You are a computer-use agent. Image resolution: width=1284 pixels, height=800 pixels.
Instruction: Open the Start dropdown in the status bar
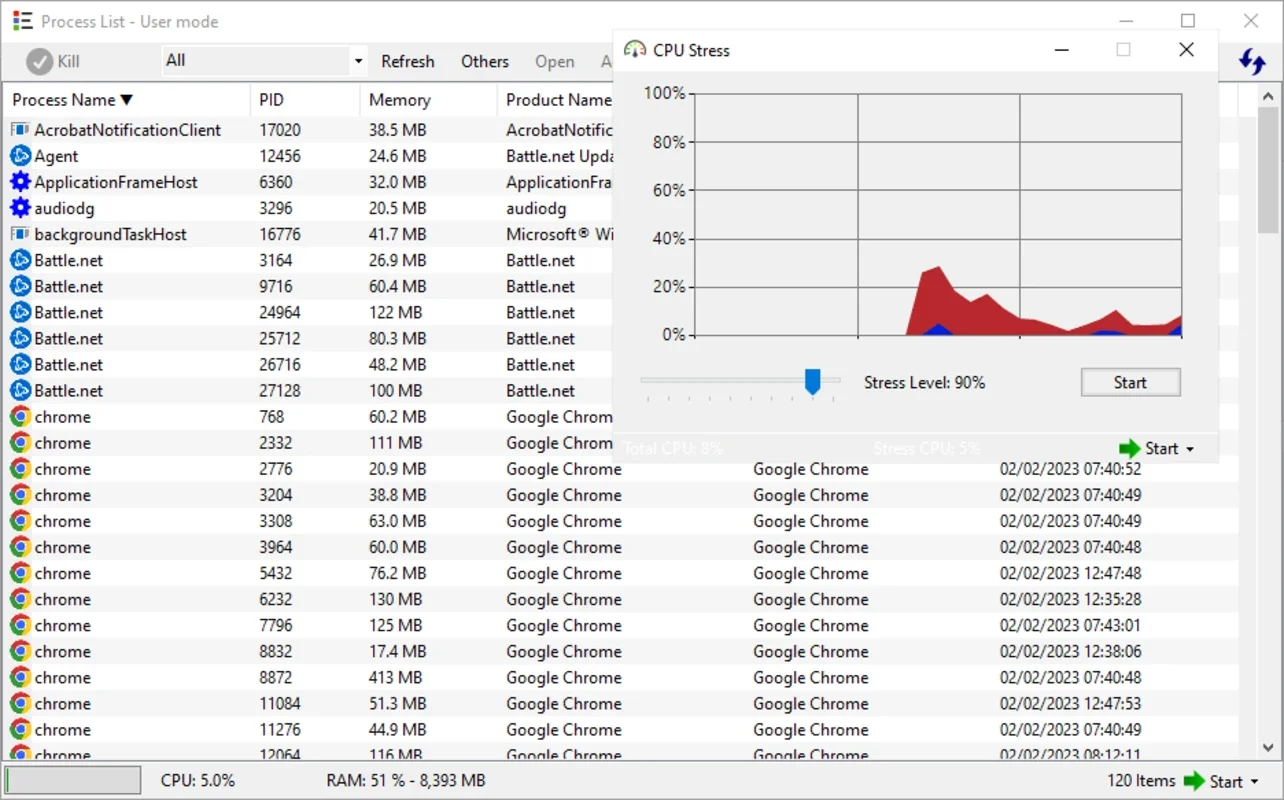(1219, 781)
